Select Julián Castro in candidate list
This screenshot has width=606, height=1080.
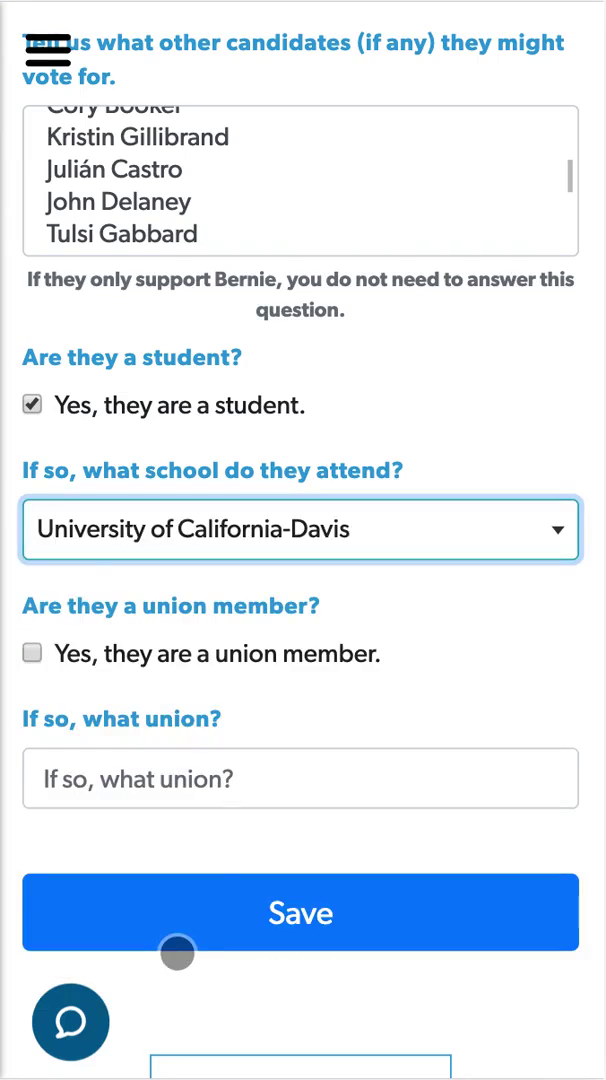(114, 169)
